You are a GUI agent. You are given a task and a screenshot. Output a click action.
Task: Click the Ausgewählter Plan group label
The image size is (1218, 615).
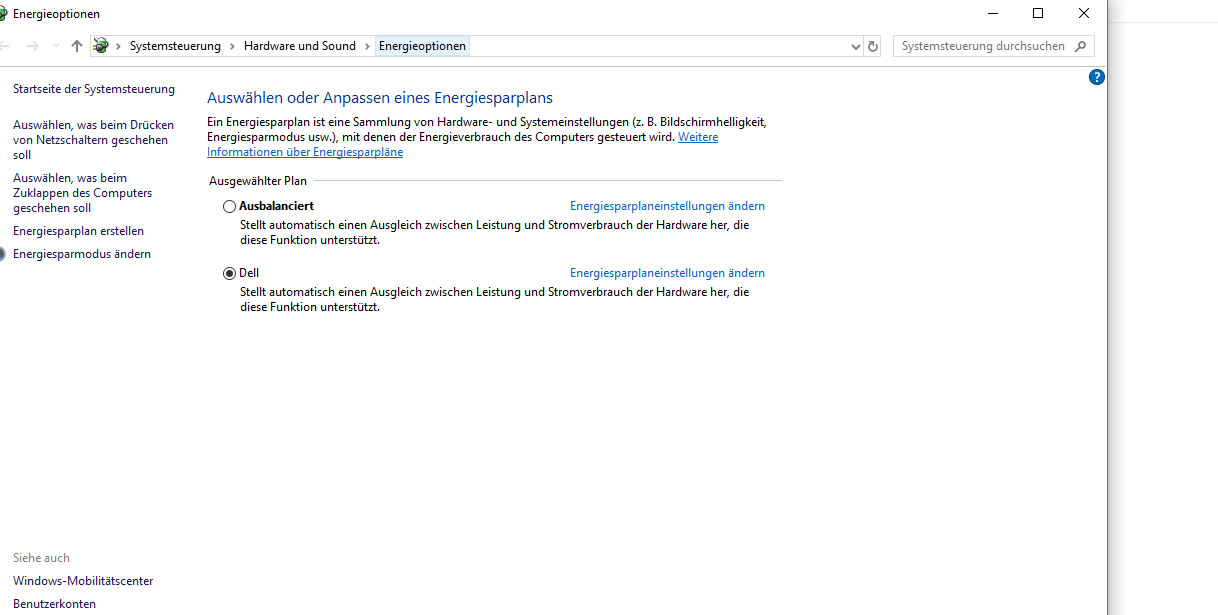pos(258,181)
